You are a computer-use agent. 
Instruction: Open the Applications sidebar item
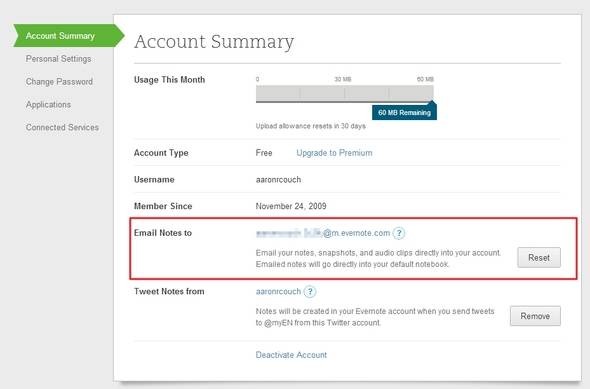[x=48, y=105]
